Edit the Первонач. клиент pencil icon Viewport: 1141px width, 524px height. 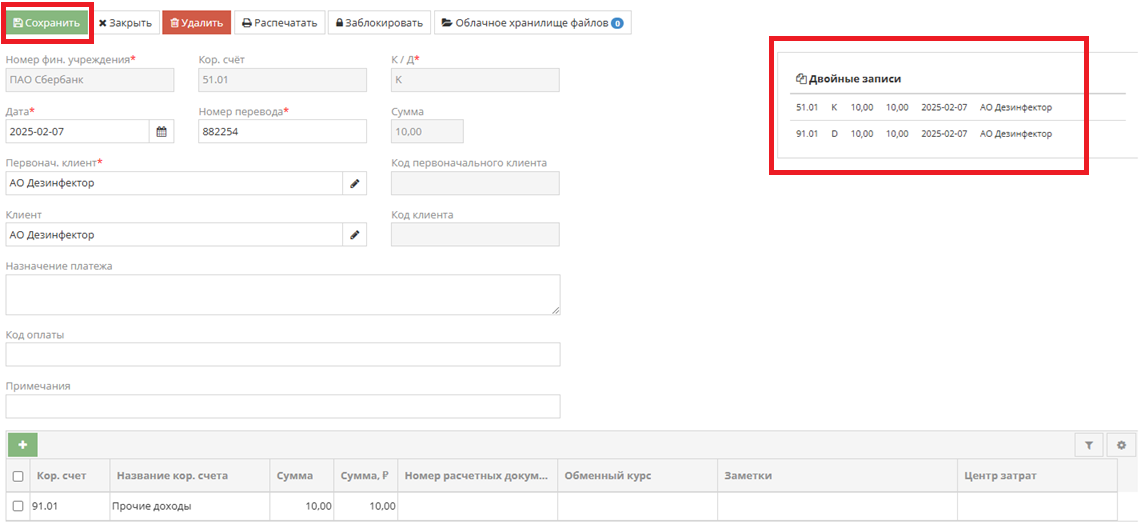(354, 183)
